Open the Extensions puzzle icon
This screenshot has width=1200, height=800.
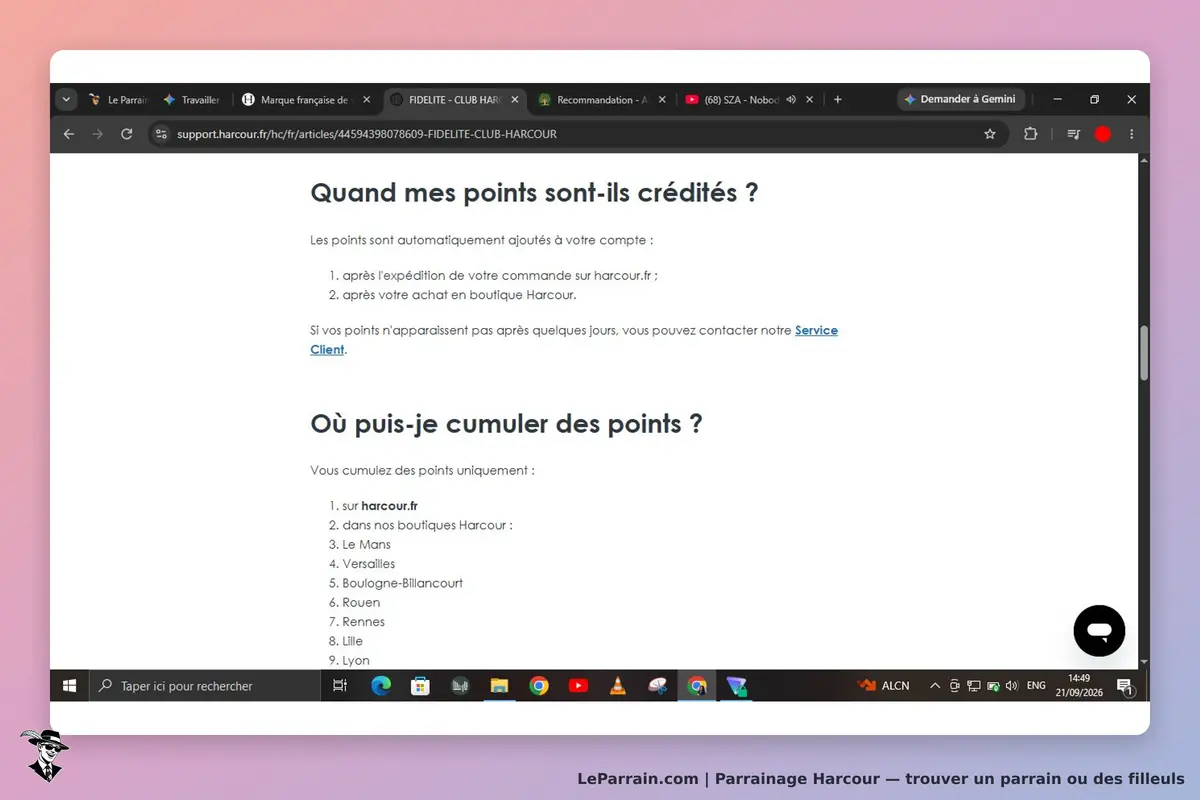pyautogui.click(x=1030, y=134)
